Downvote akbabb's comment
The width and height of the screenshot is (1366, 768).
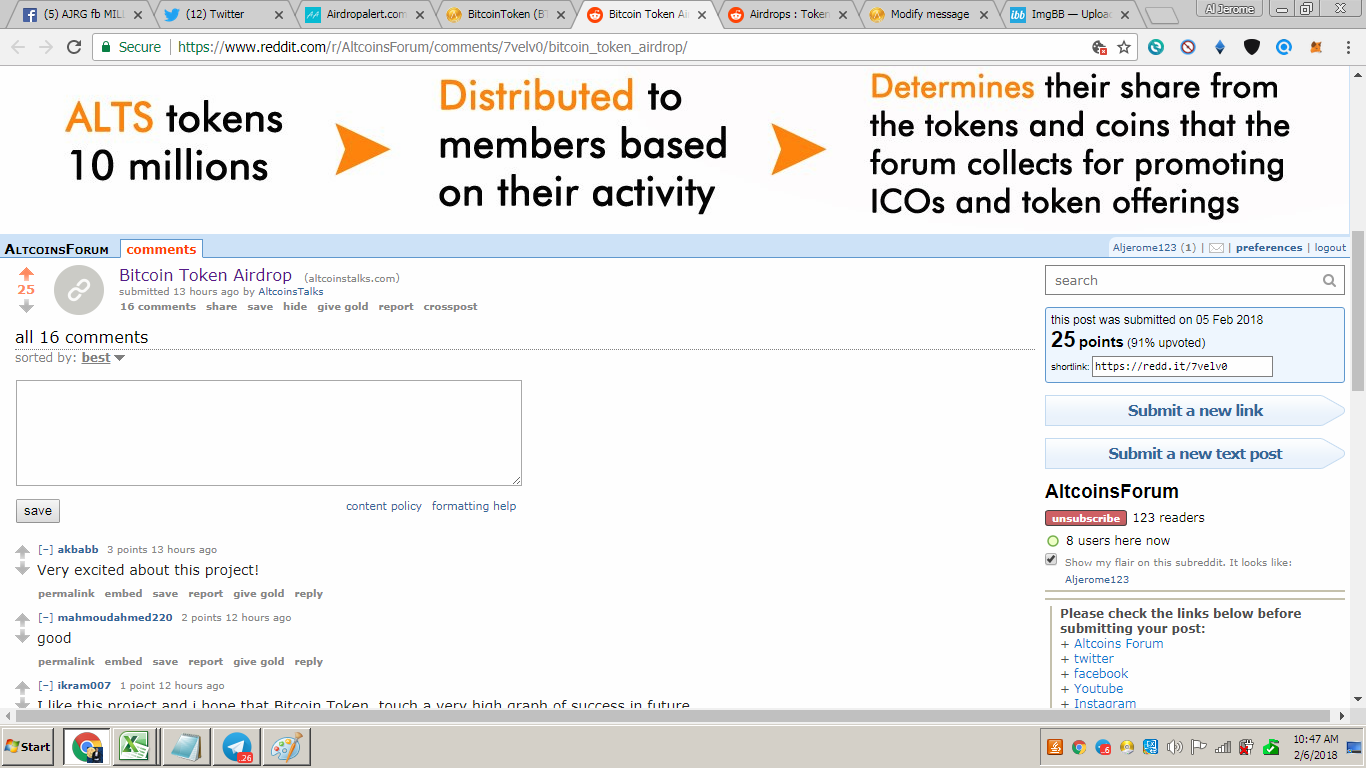tap(23, 569)
